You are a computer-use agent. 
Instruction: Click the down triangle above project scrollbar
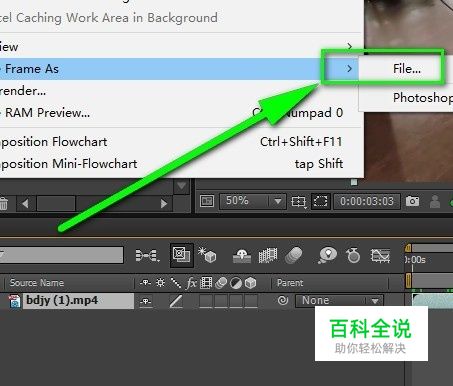pos(182,186)
